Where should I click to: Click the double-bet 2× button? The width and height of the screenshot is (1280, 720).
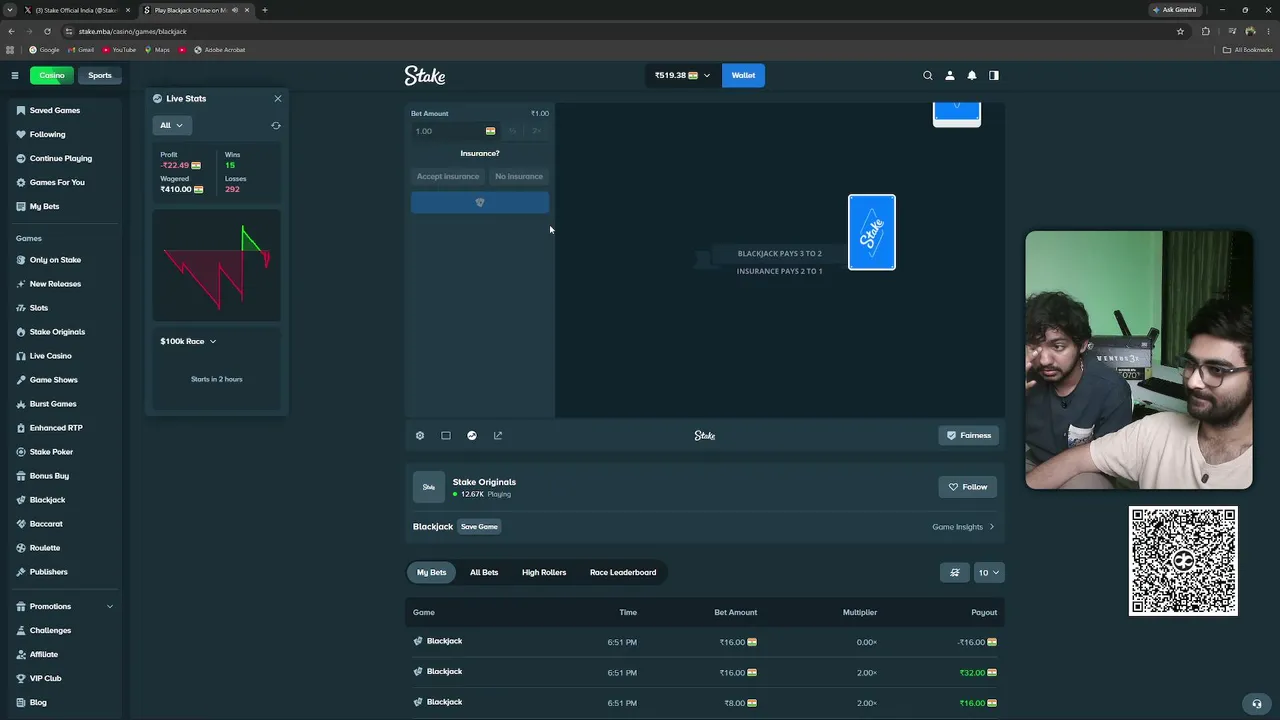coord(537,131)
